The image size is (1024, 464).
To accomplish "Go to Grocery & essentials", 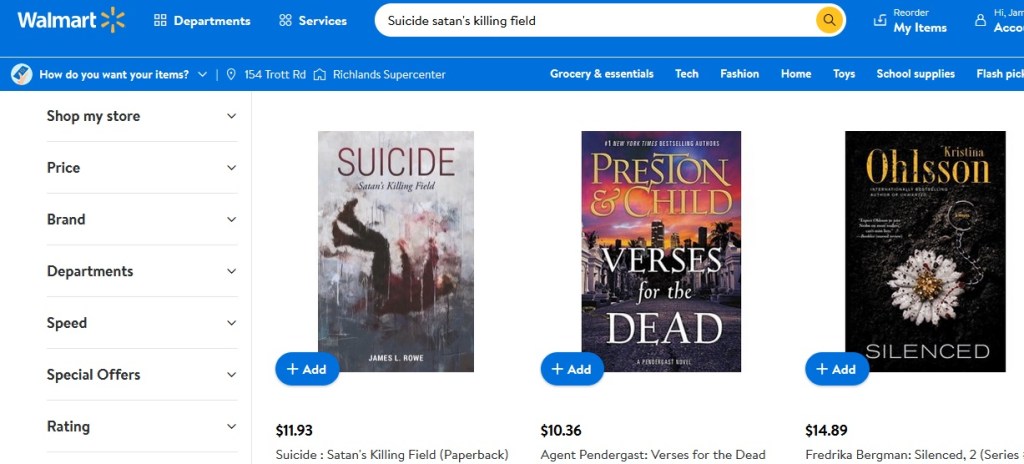I will 601,74.
